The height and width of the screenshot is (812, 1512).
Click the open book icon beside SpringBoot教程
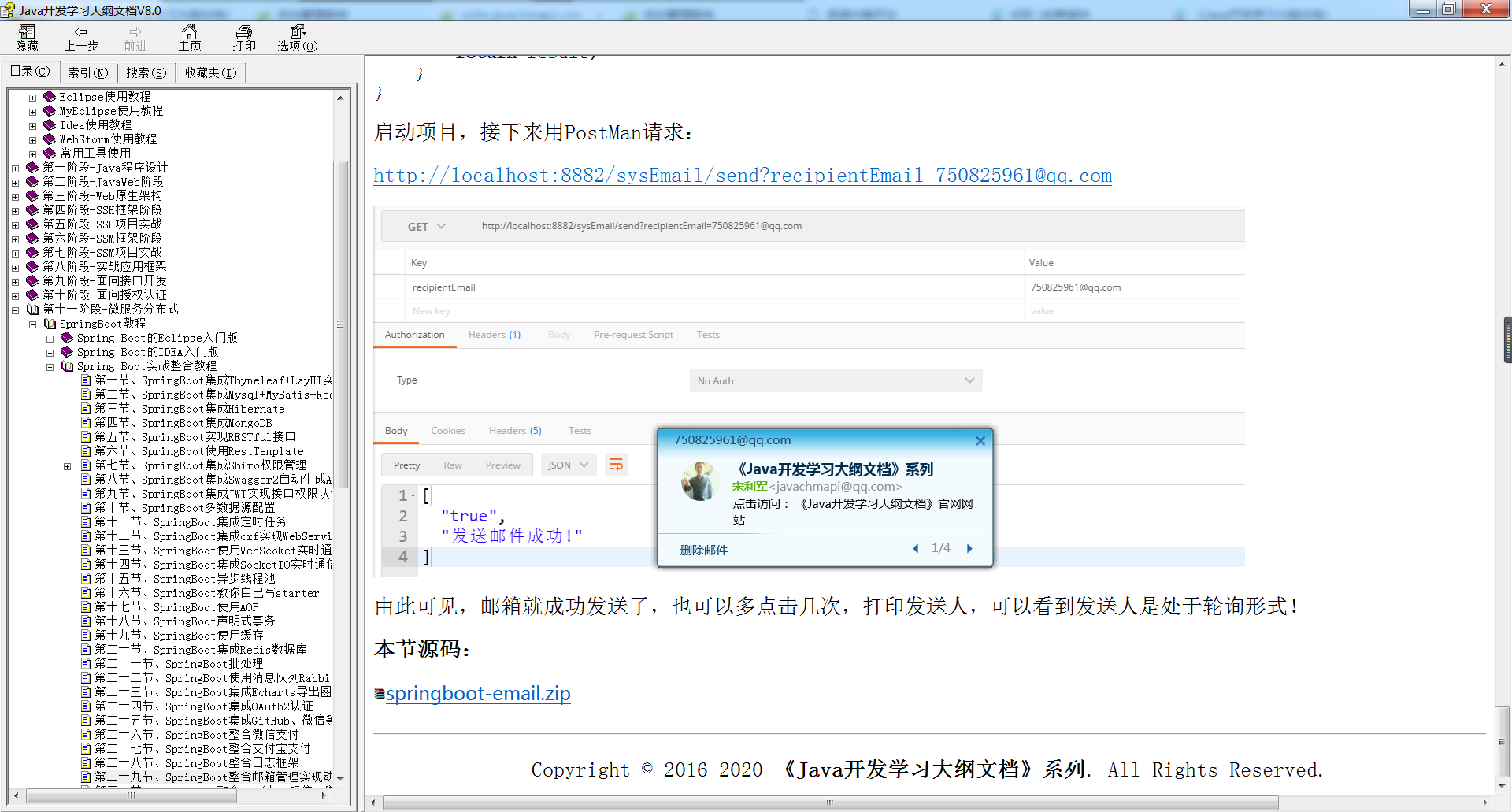(x=50, y=324)
